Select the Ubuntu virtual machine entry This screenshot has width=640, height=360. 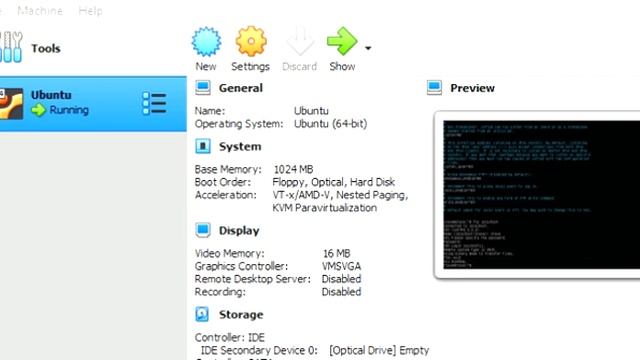[93, 104]
